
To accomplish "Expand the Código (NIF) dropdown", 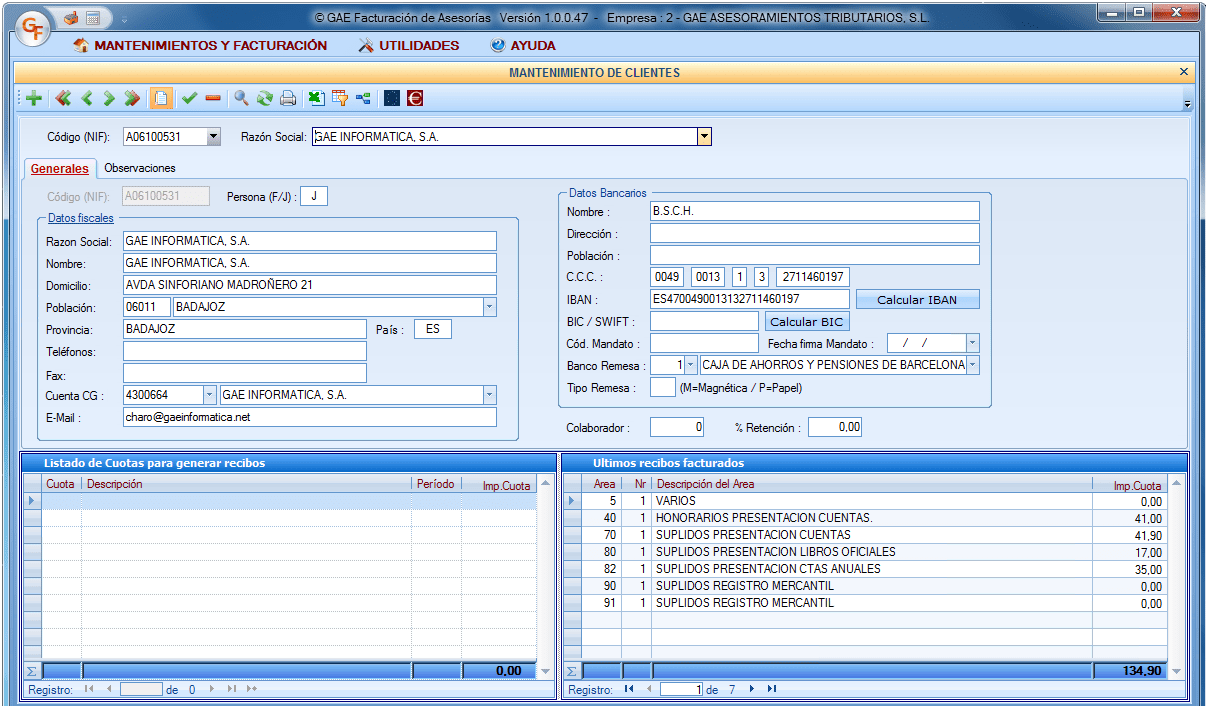I will pyautogui.click(x=213, y=137).
